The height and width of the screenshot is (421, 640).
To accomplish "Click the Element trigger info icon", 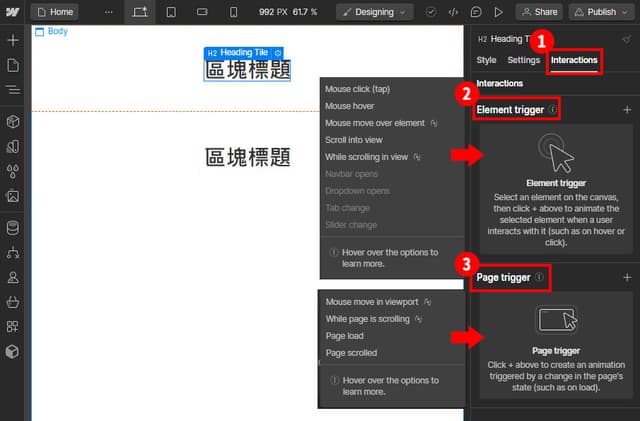I will click(x=553, y=109).
